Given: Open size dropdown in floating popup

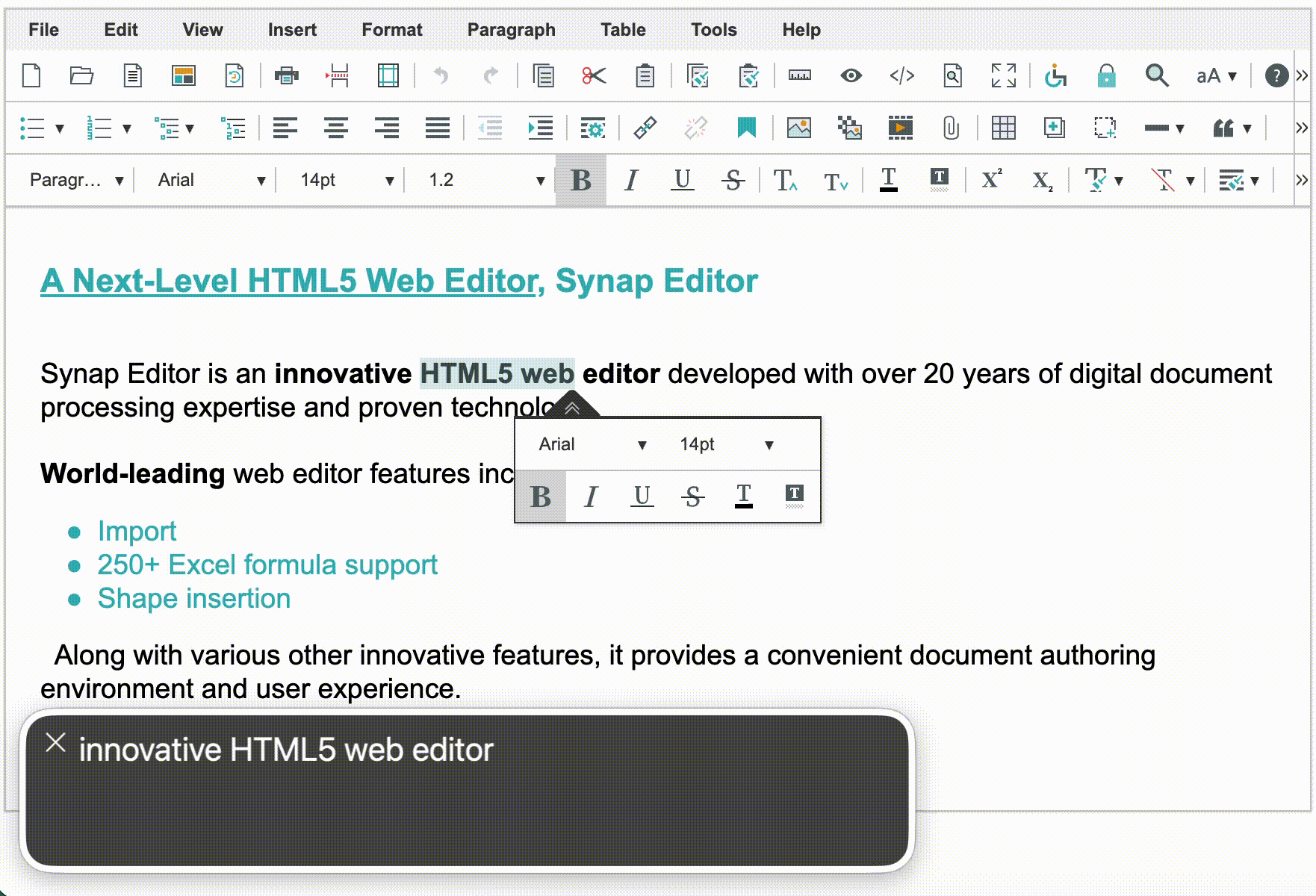Looking at the screenshot, I should (726, 444).
